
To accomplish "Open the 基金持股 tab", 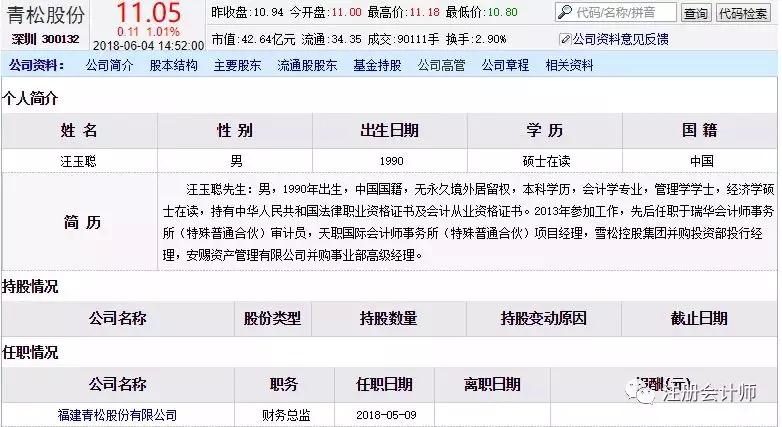I will 378,65.
